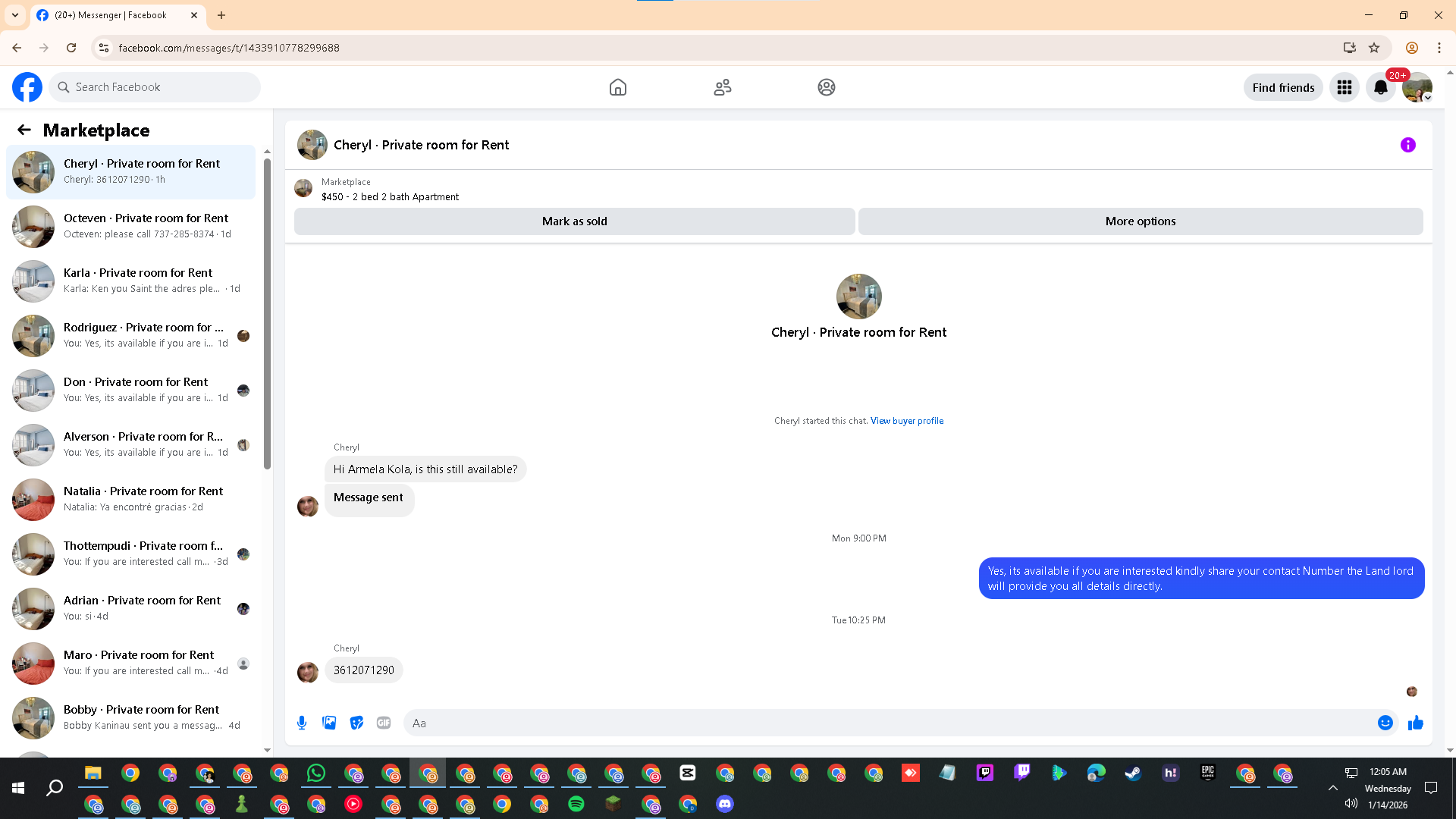Show hidden system tray icons
Screen dimensions: 1456x819
(1332, 788)
